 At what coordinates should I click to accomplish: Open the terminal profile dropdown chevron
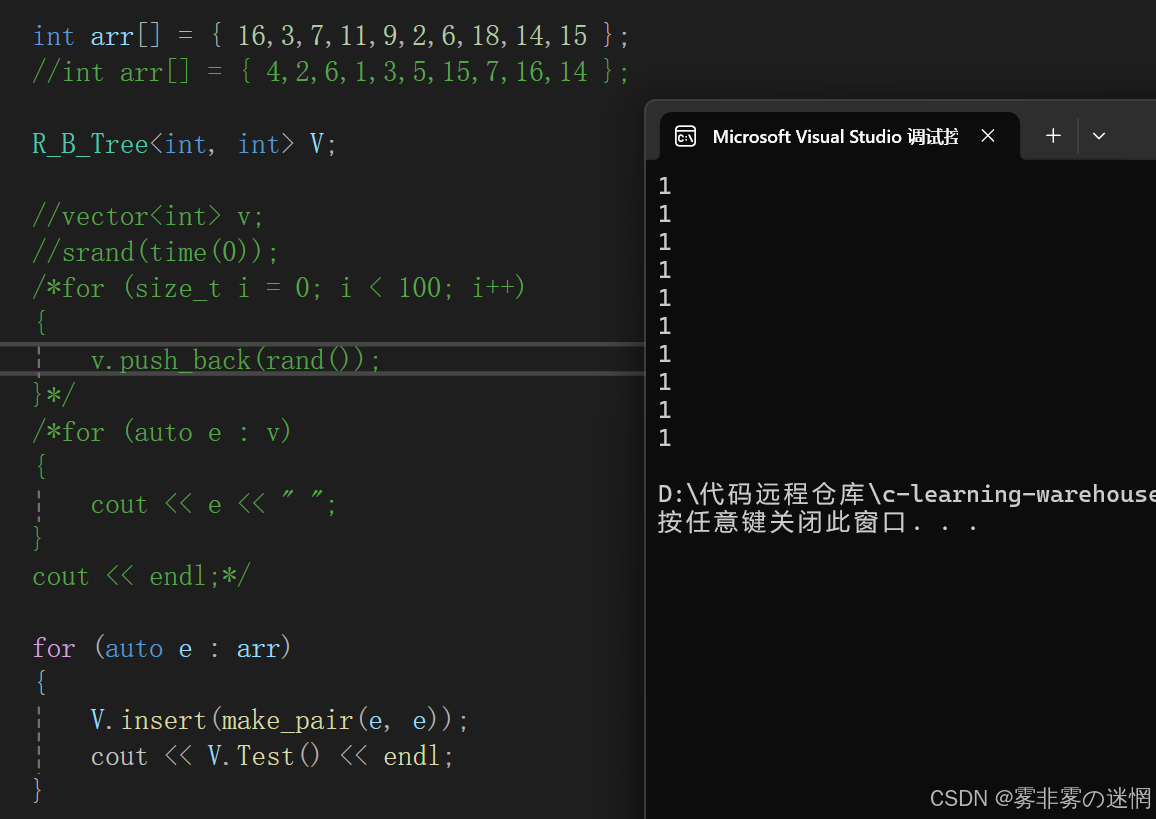tap(1098, 136)
